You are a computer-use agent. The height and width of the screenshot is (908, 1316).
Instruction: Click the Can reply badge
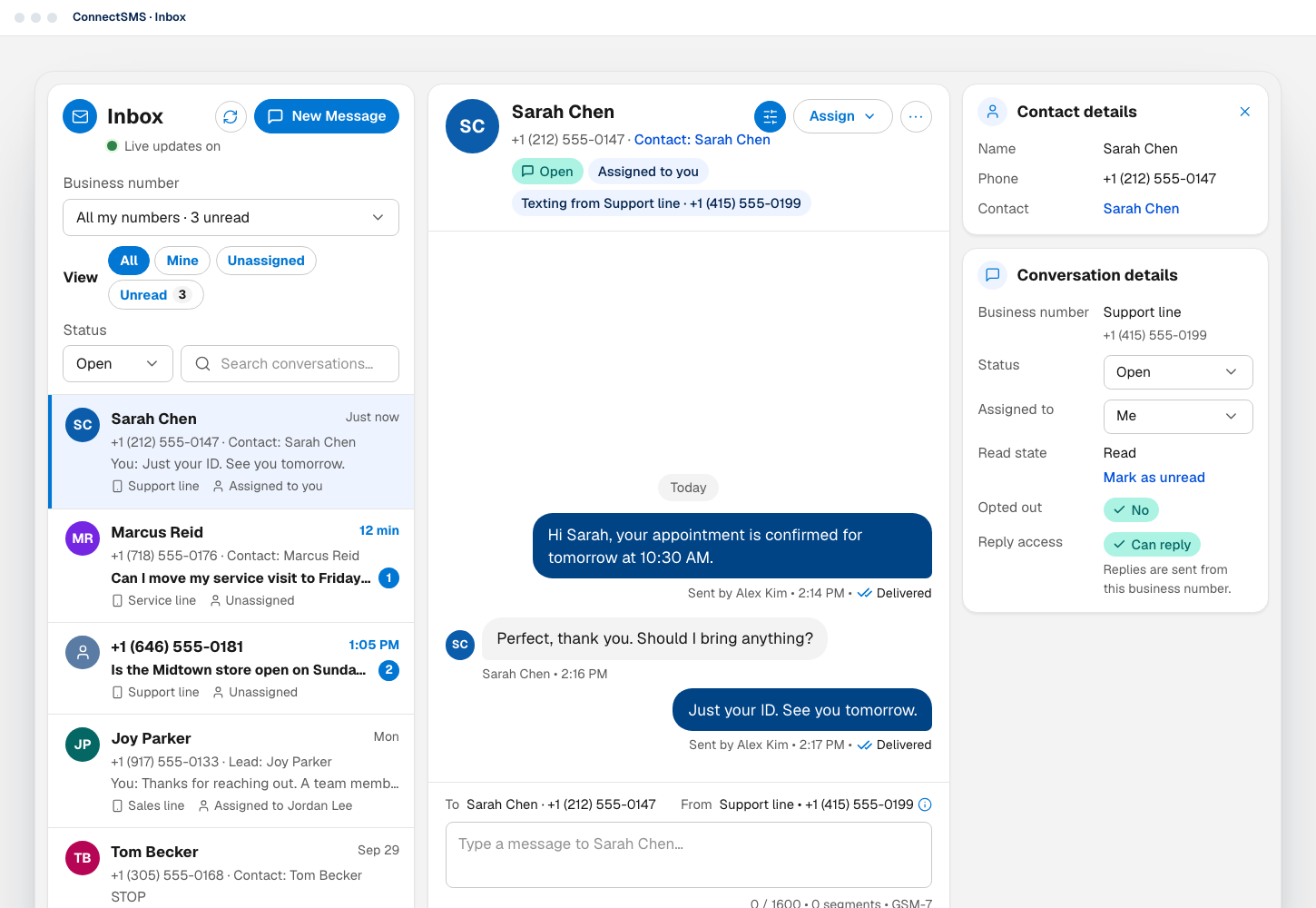1152,545
